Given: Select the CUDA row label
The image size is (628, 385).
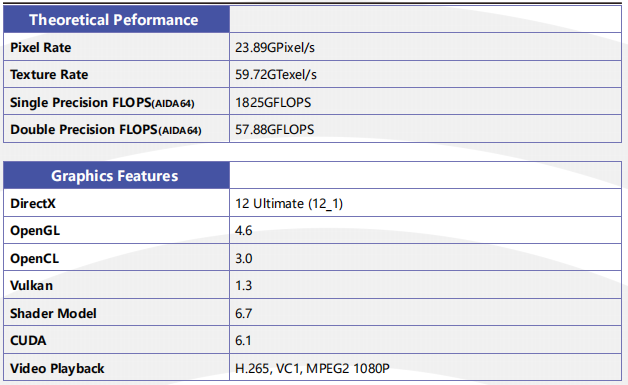Looking at the screenshot, I should [x=28, y=341].
